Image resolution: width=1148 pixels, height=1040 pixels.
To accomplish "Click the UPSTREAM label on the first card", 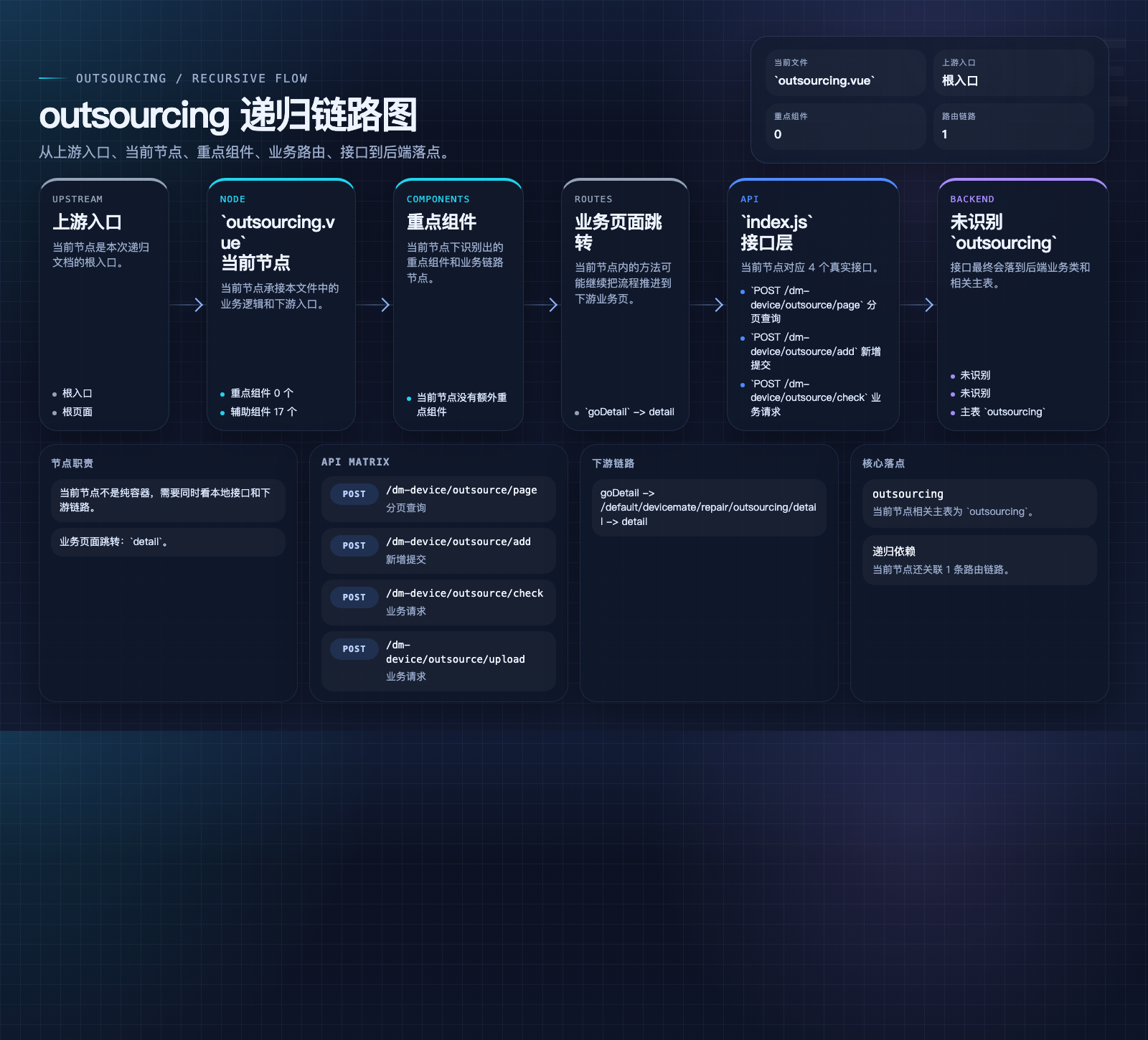I will (77, 199).
